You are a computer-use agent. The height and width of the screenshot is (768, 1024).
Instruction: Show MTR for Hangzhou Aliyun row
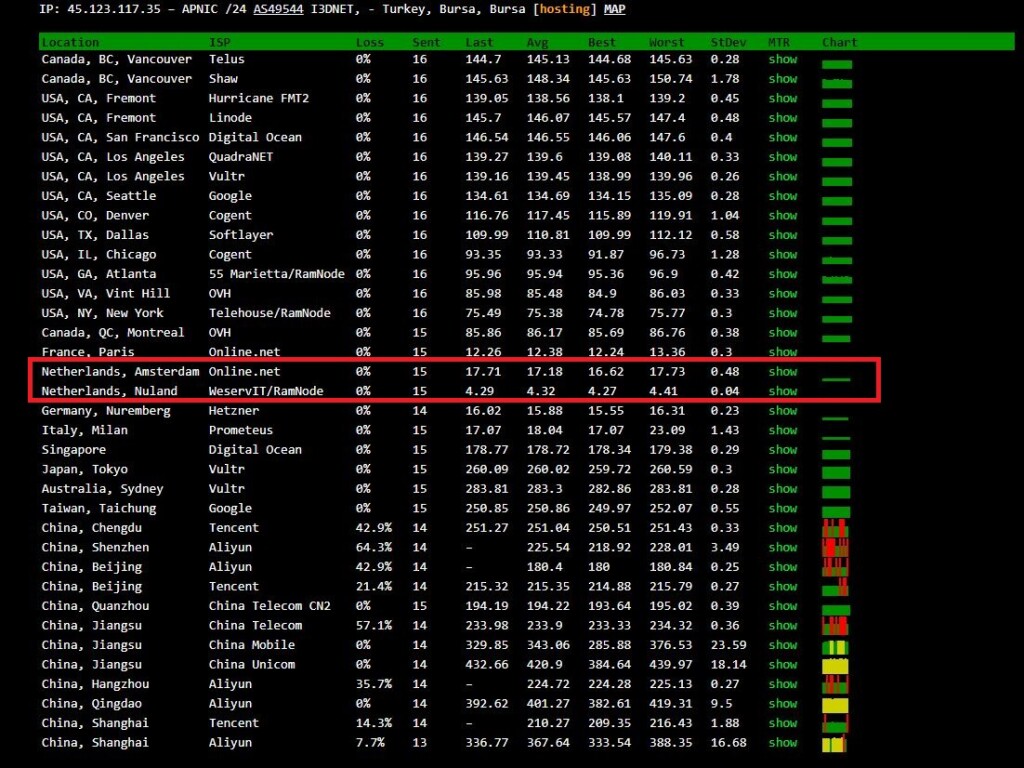pyautogui.click(x=782, y=684)
